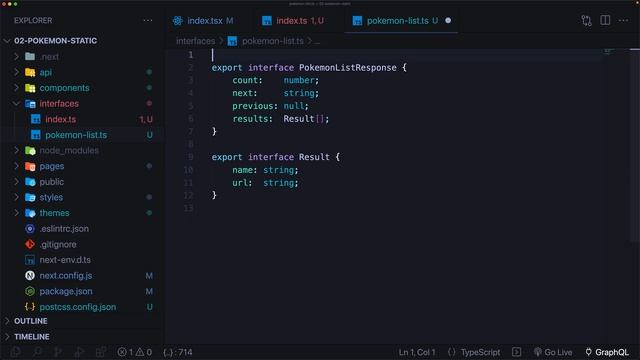Click the styles folder icon
Screen dimensions: 640x360
[x=30, y=197]
